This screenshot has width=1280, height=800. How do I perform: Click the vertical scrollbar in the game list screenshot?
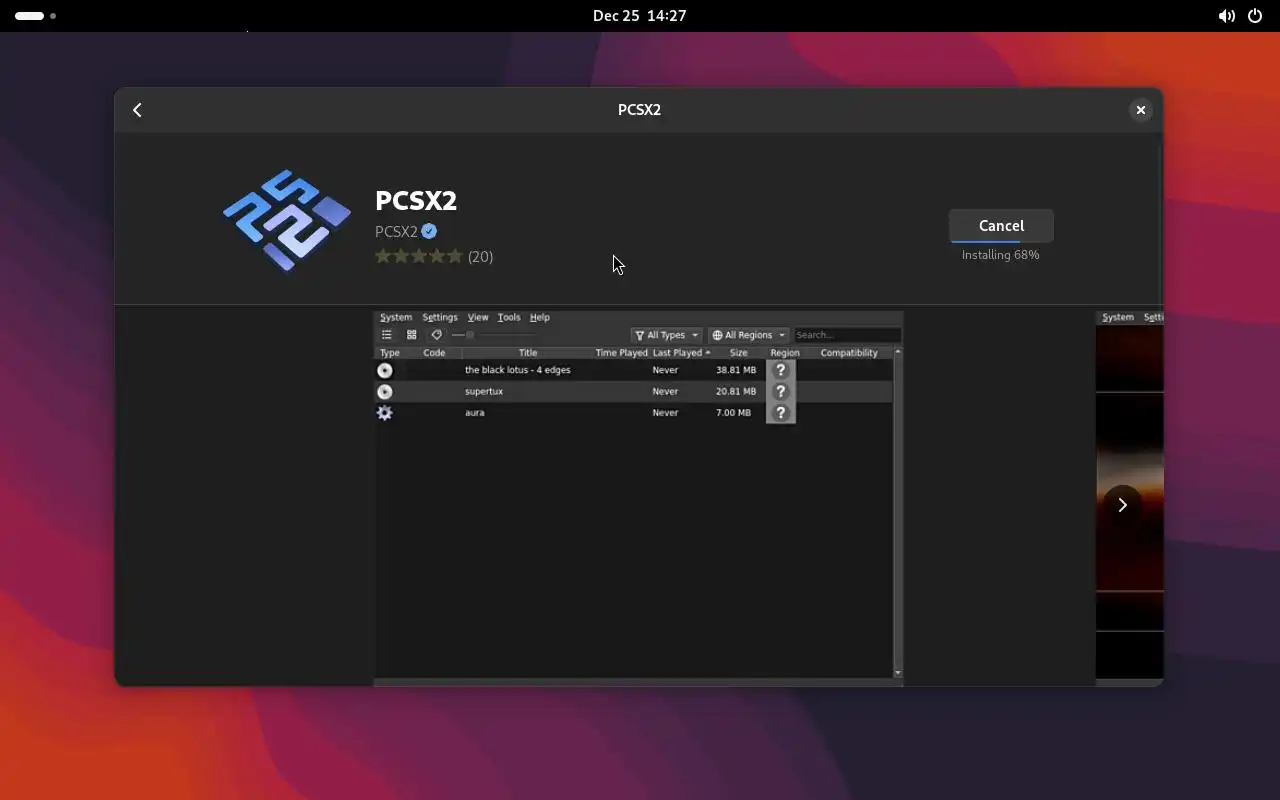pos(898,512)
